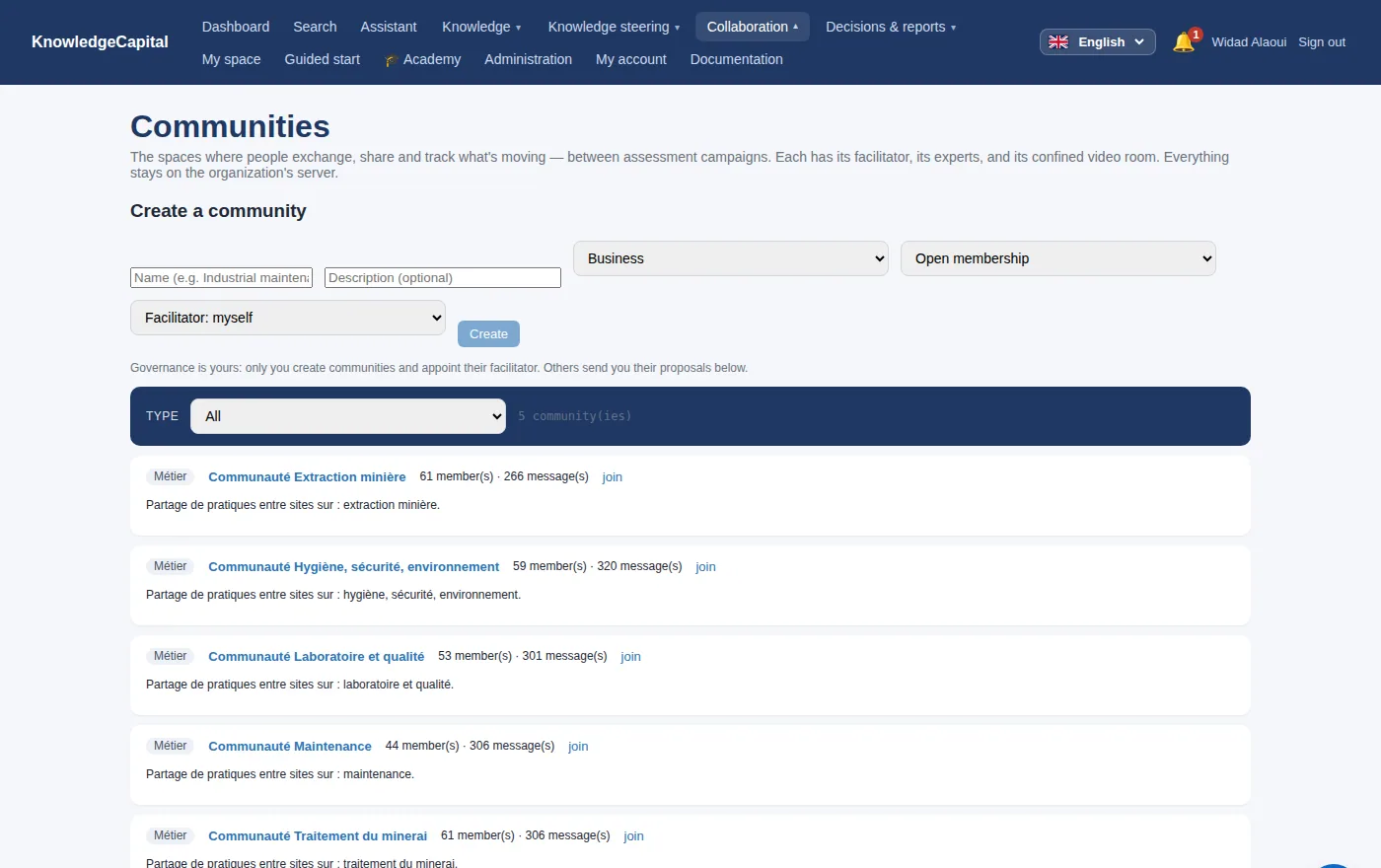The image size is (1381, 868).
Task: Click the Create community button
Action: pyautogui.click(x=488, y=334)
